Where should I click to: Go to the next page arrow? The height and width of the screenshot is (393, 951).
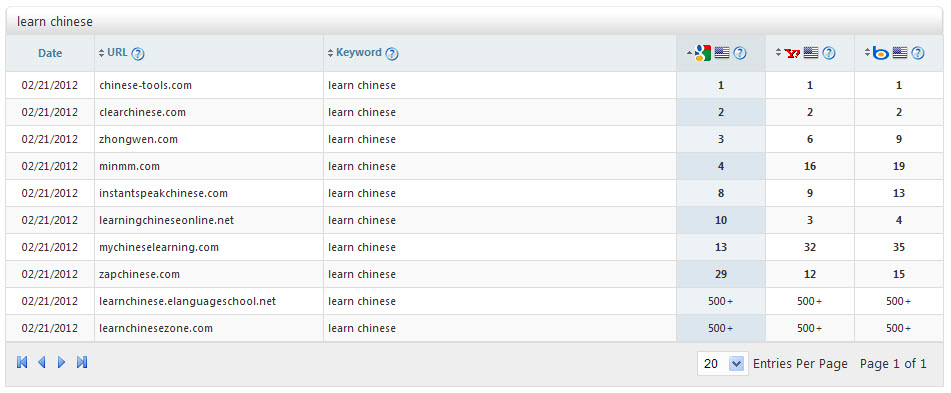point(61,363)
